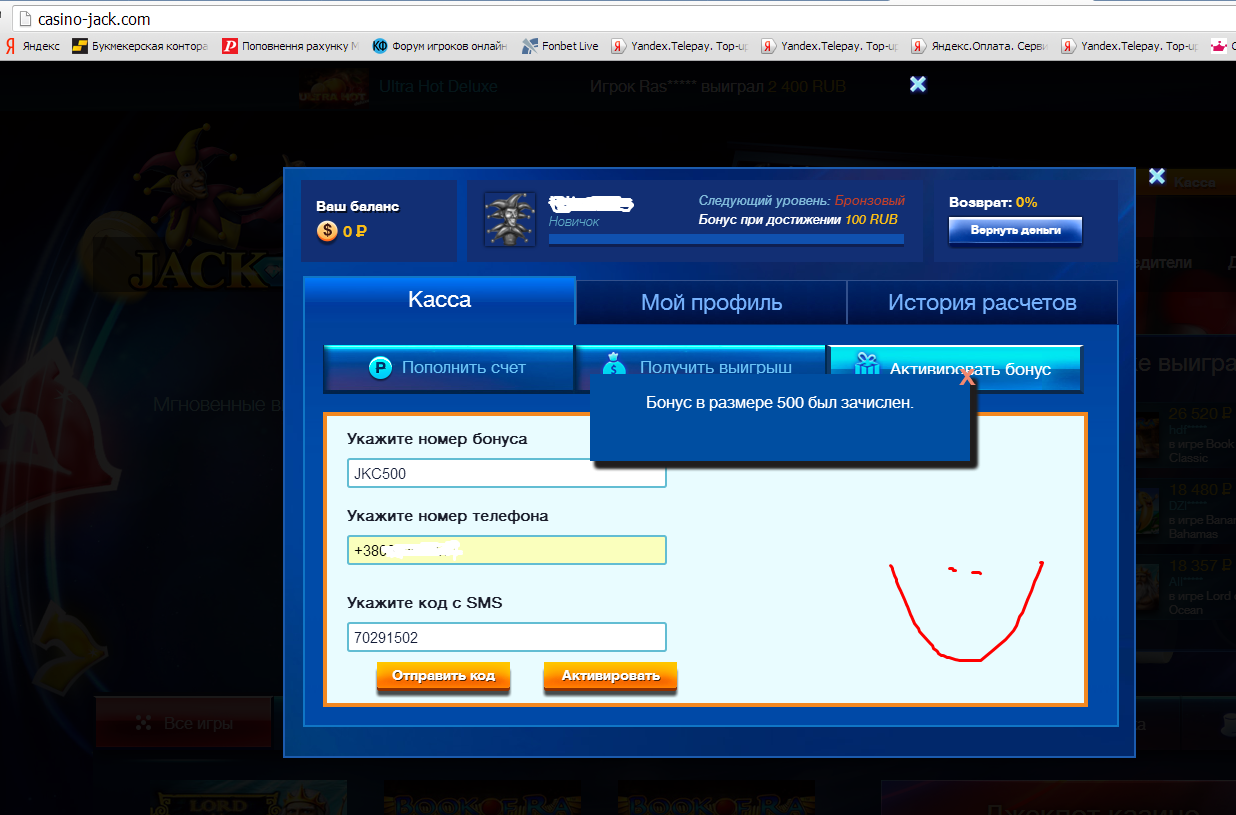Viewport: 1236px width, 815px height.
Task: Click the ruble icon on Пополнить счет
Action: (380, 368)
